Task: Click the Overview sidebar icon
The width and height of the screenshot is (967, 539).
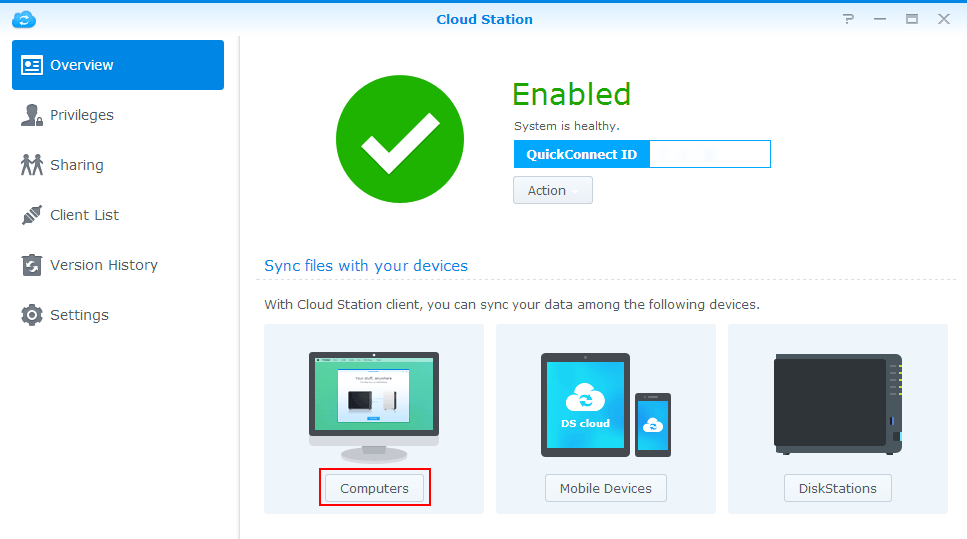Action: pyautogui.click(x=31, y=65)
